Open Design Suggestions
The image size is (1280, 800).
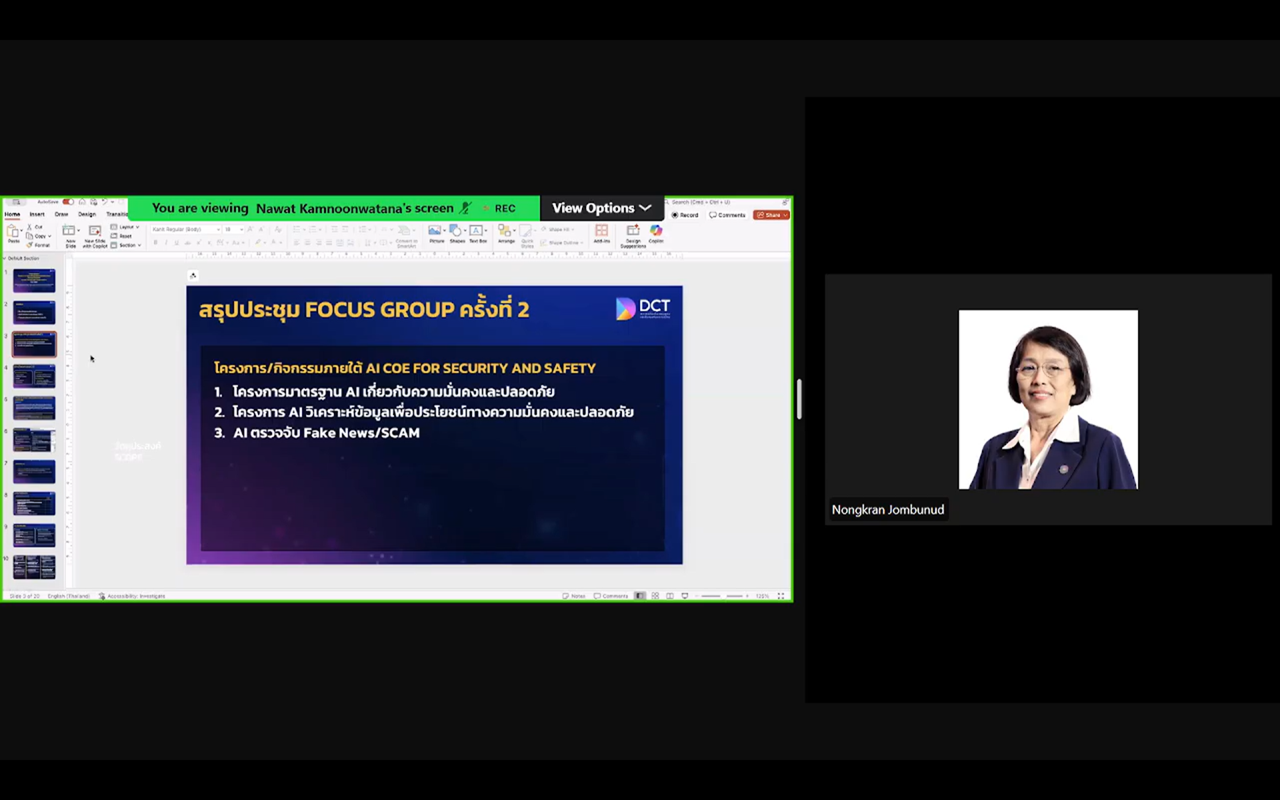(633, 237)
